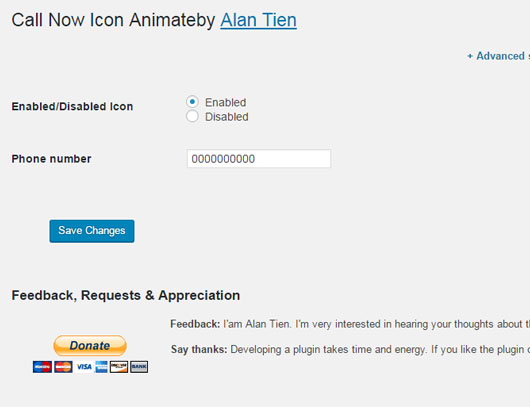Click the American Express card icon

[x=101, y=367]
